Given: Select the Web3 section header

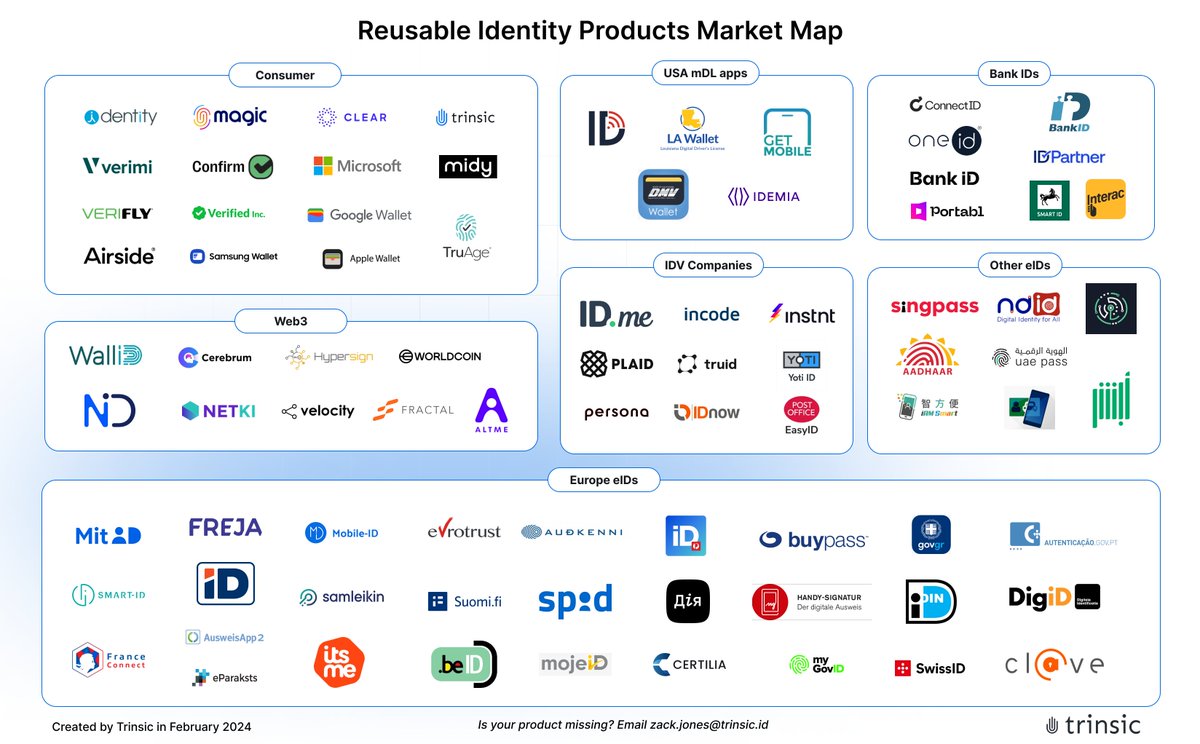Looking at the screenshot, I should [x=290, y=321].
